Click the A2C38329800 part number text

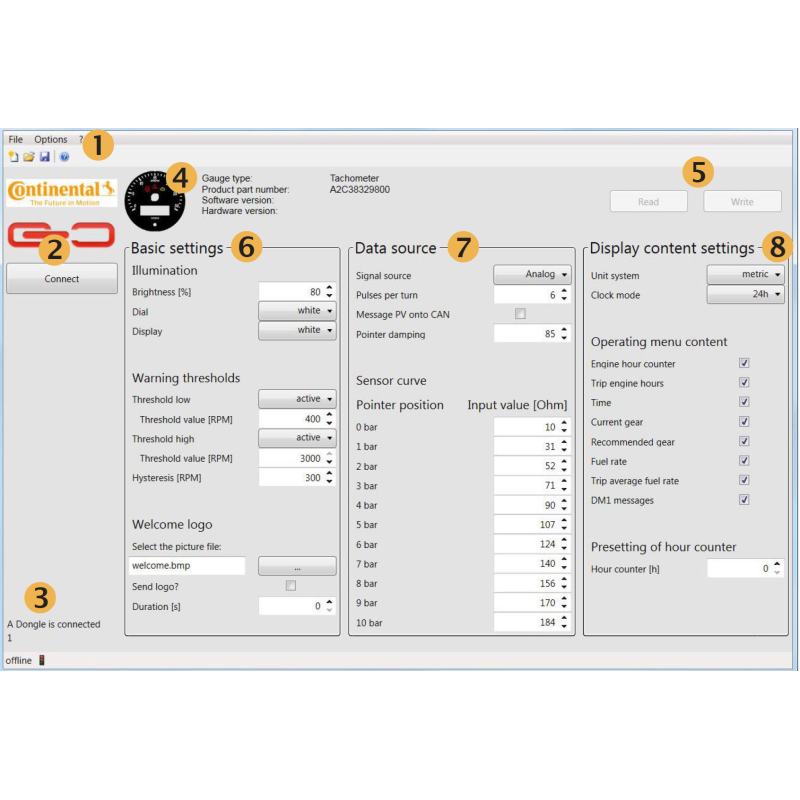coord(360,189)
